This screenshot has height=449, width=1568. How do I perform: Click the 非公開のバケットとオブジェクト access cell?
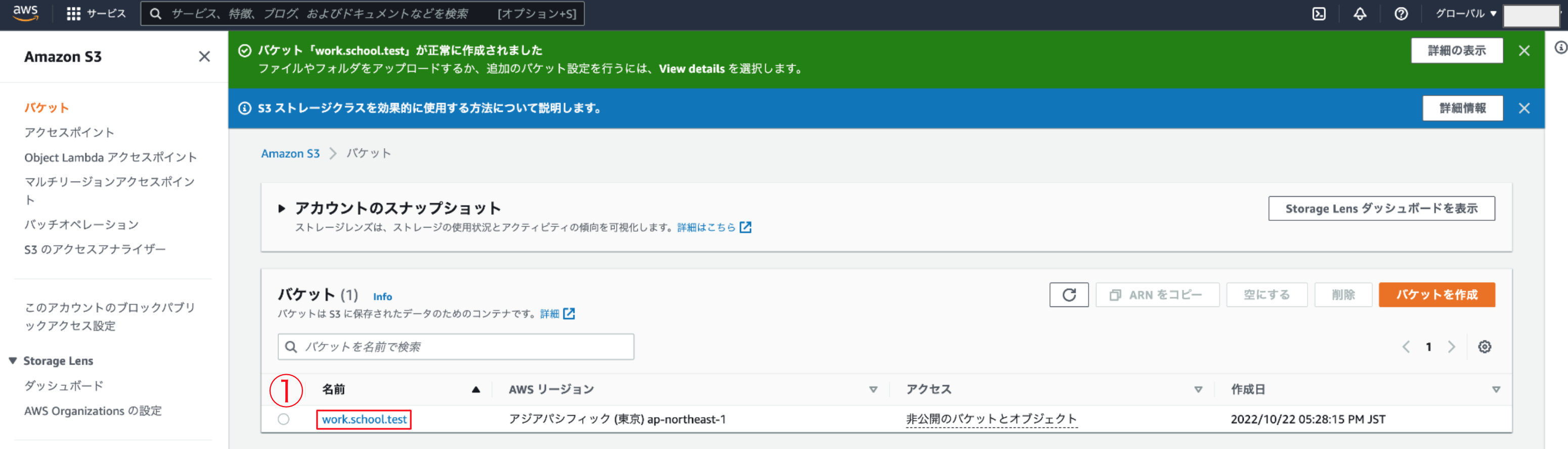pos(991,419)
